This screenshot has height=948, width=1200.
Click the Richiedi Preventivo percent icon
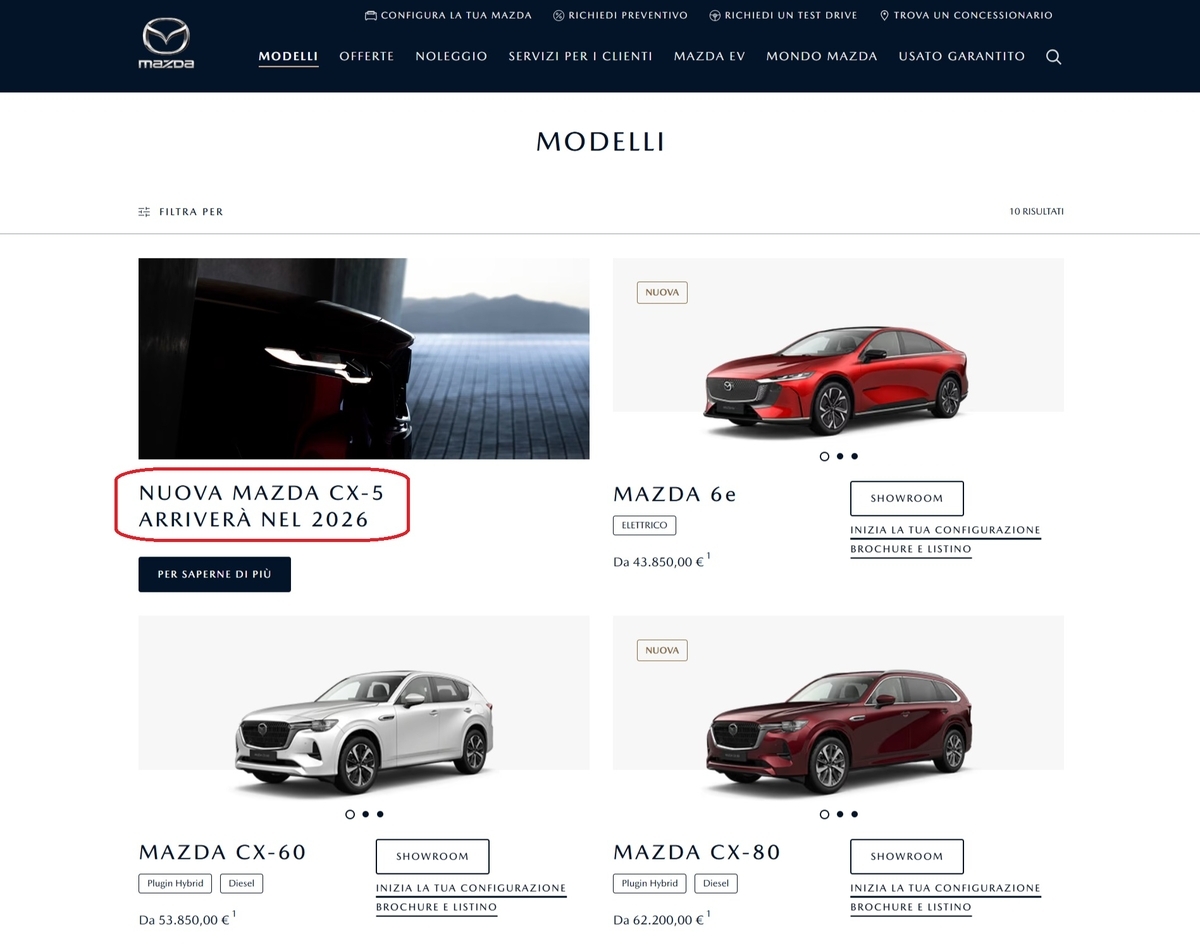coord(558,16)
